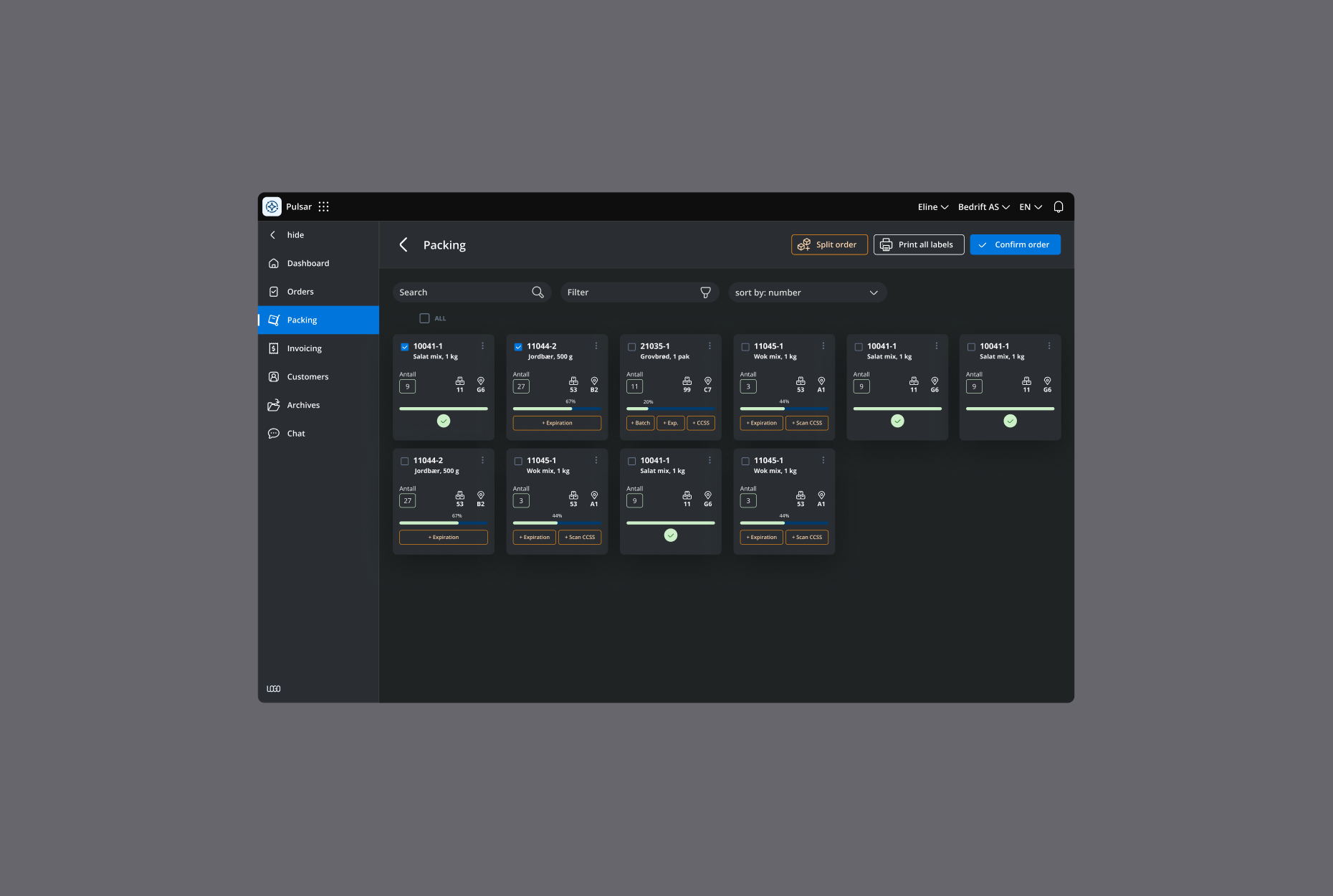Screen dimensions: 1333x896
Task: Click the search magnifier icon
Action: click(537, 292)
